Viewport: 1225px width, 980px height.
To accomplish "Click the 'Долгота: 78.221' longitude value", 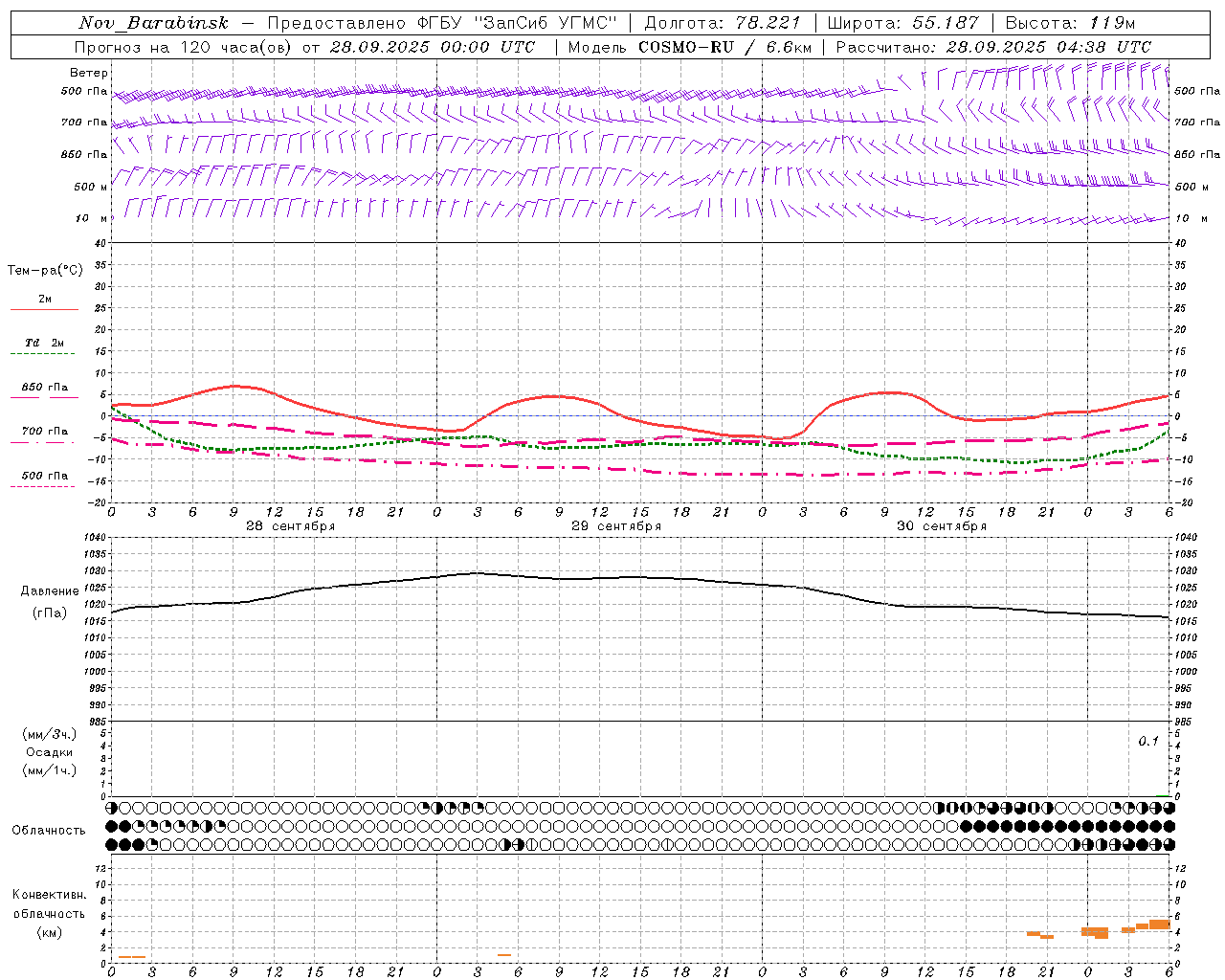I will point(723,23).
